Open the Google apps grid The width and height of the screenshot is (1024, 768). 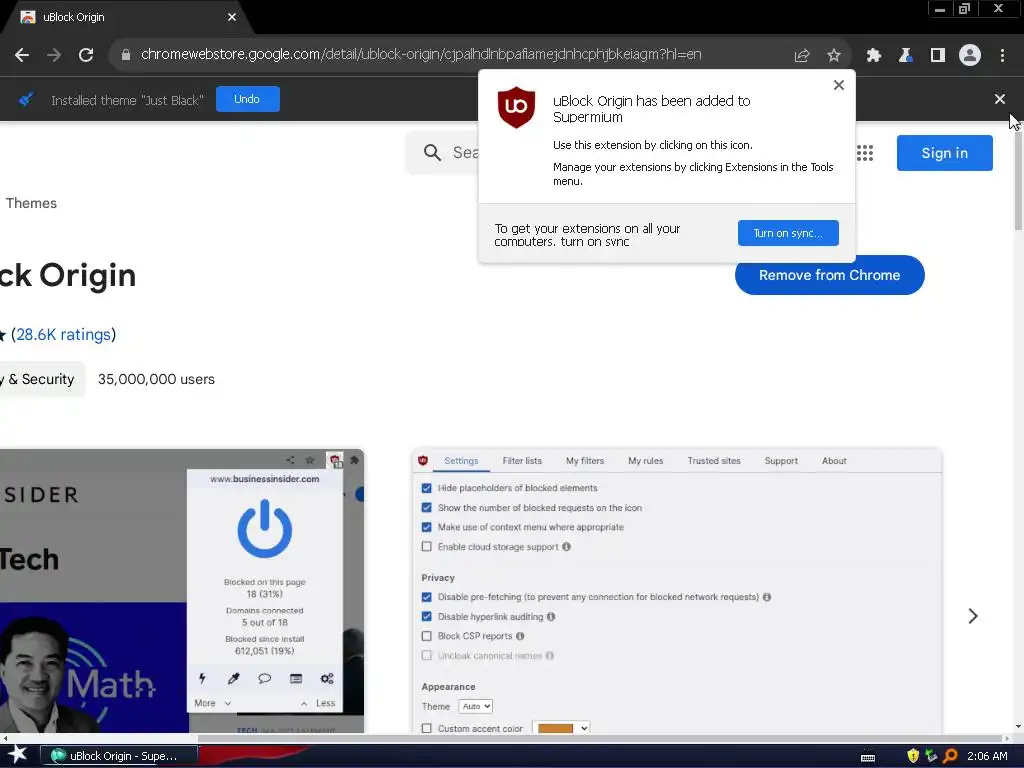865,153
